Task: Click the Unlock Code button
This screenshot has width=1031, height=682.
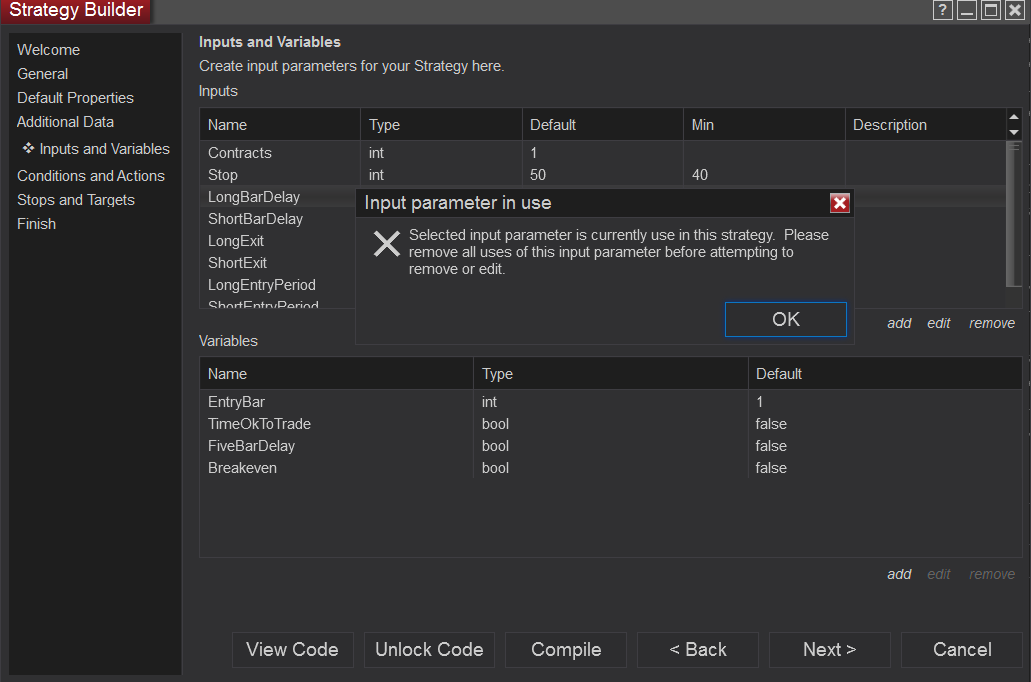Action: coord(429,650)
